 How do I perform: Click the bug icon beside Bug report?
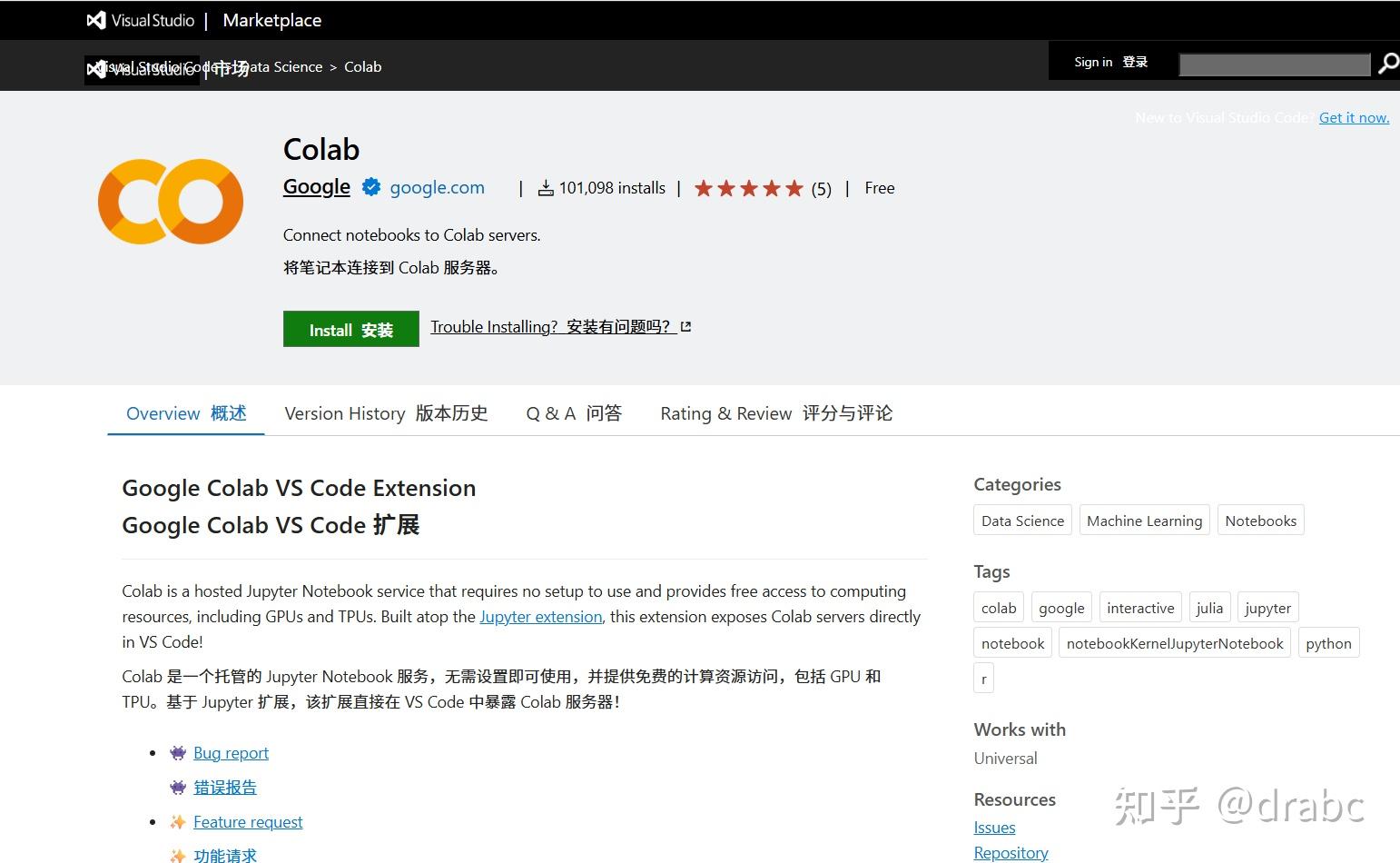coord(177,752)
